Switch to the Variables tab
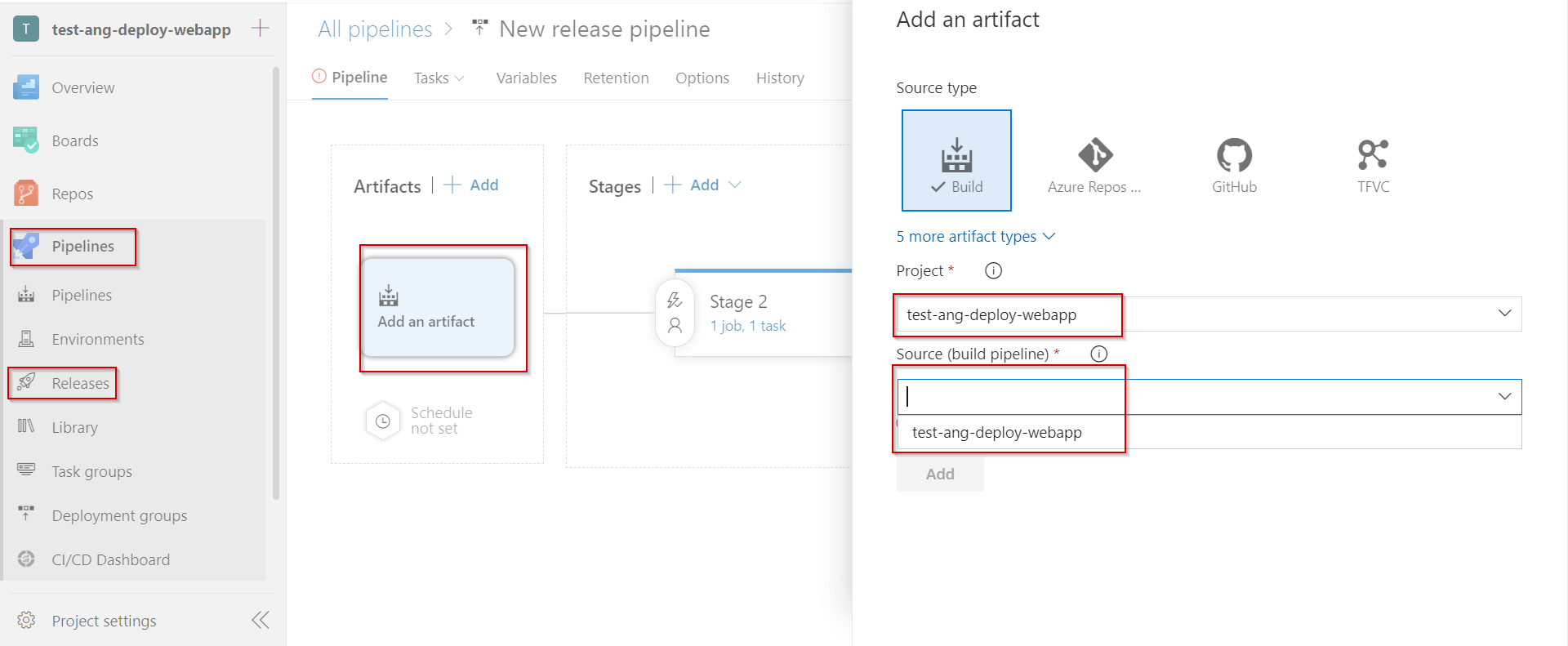This screenshot has height=646, width=1568. coord(526,78)
